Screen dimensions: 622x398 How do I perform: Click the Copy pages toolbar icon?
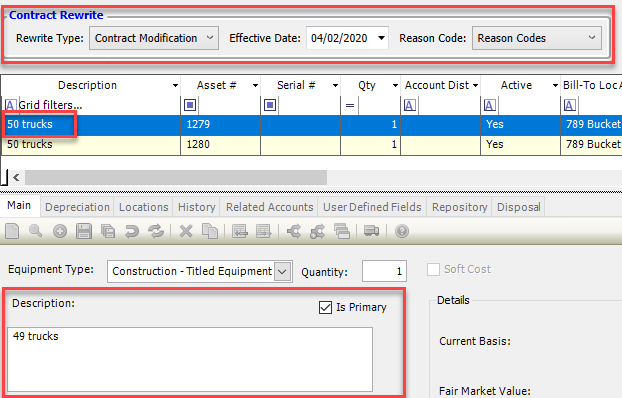210,231
